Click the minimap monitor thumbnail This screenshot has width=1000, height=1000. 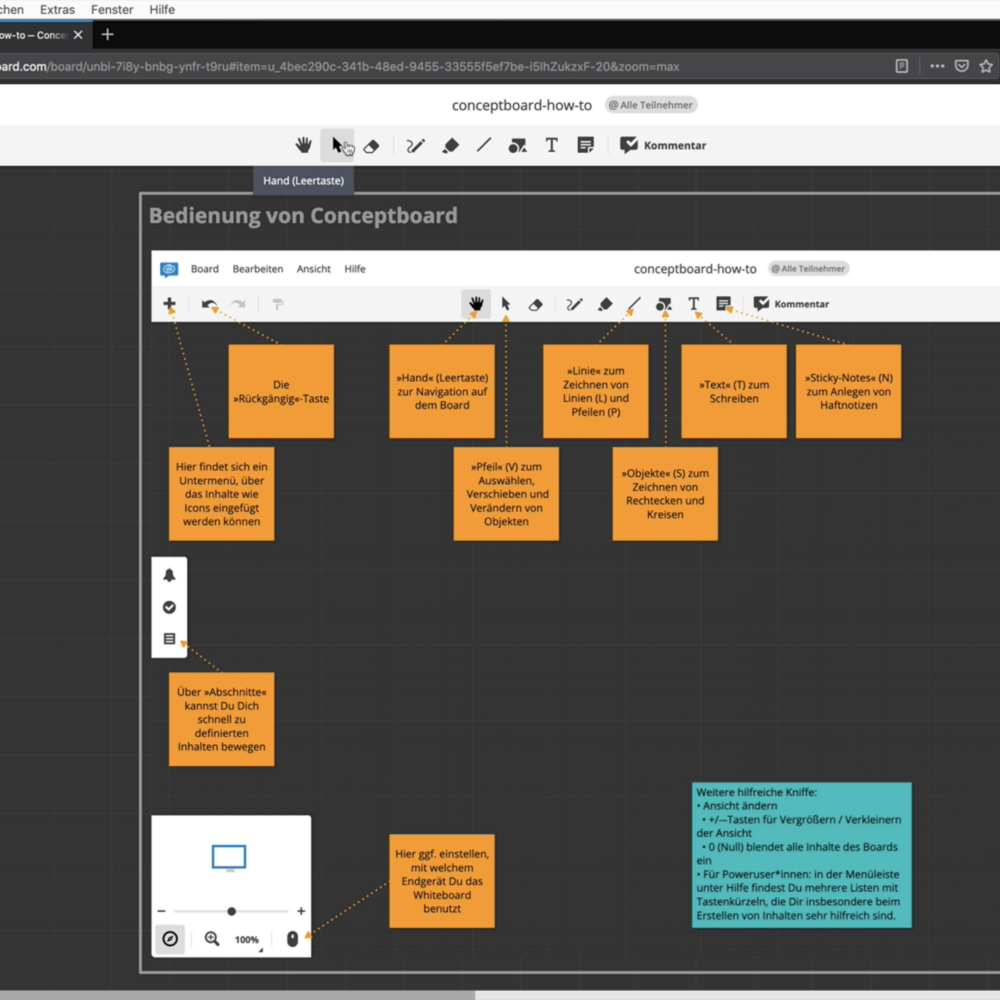229,858
